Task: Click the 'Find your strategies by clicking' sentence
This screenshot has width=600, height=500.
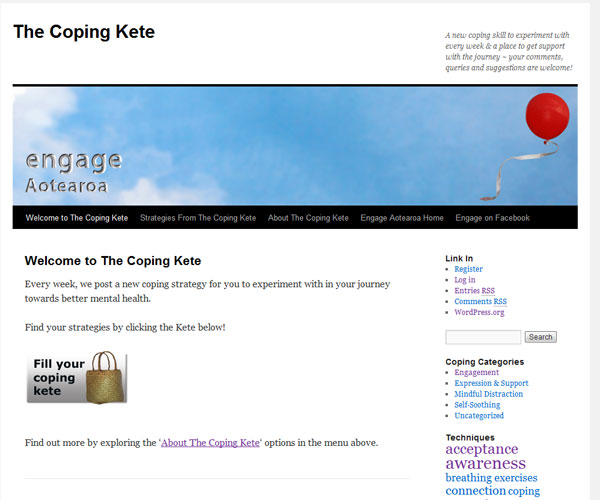Action: pos(125,327)
